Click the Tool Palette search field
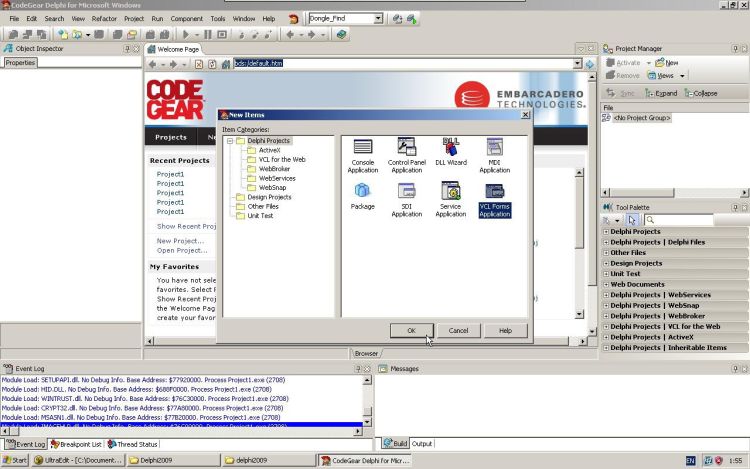Image resolution: width=750 pixels, height=469 pixels. click(x=678, y=220)
